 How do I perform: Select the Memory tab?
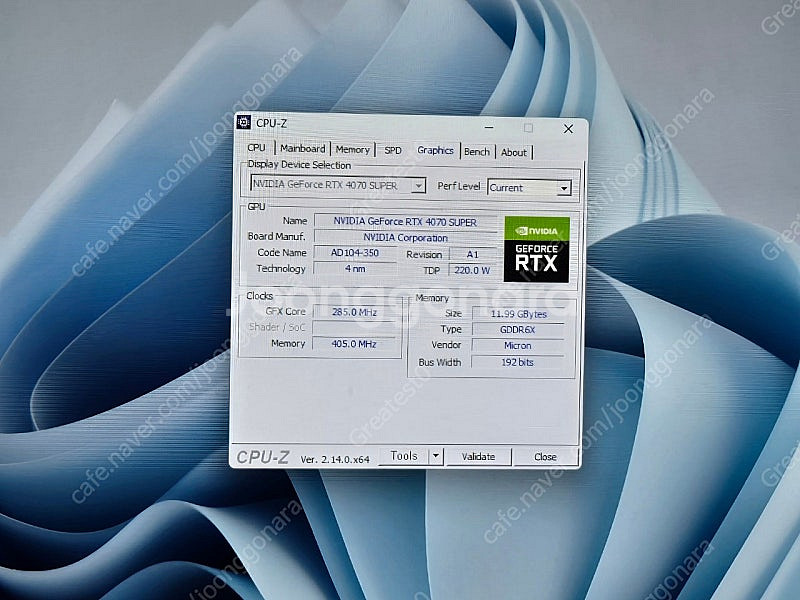(352, 149)
